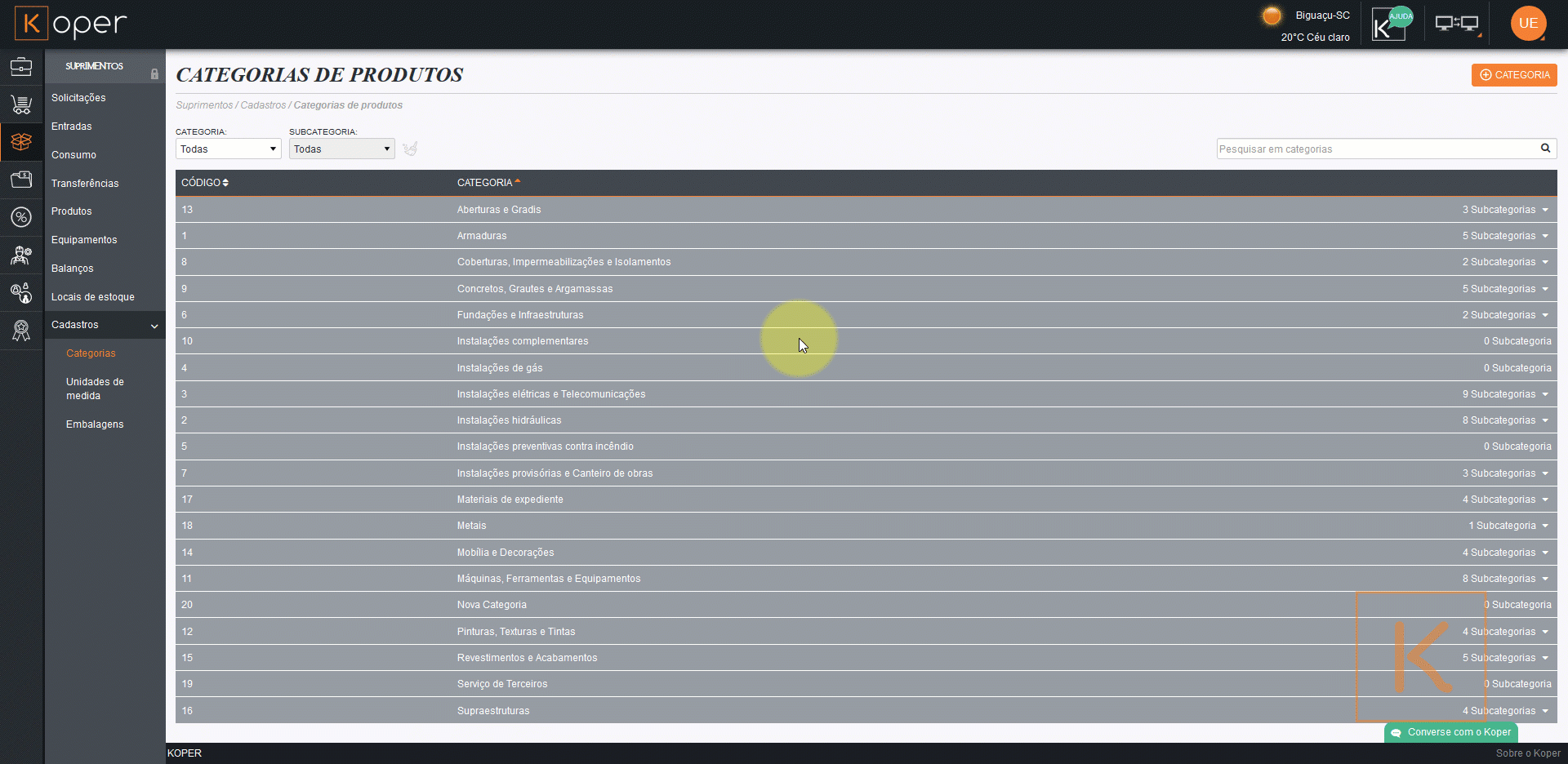This screenshot has height=764, width=1568.
Task: Open the briefcase module in the sidebar
Action: (21, 66)
